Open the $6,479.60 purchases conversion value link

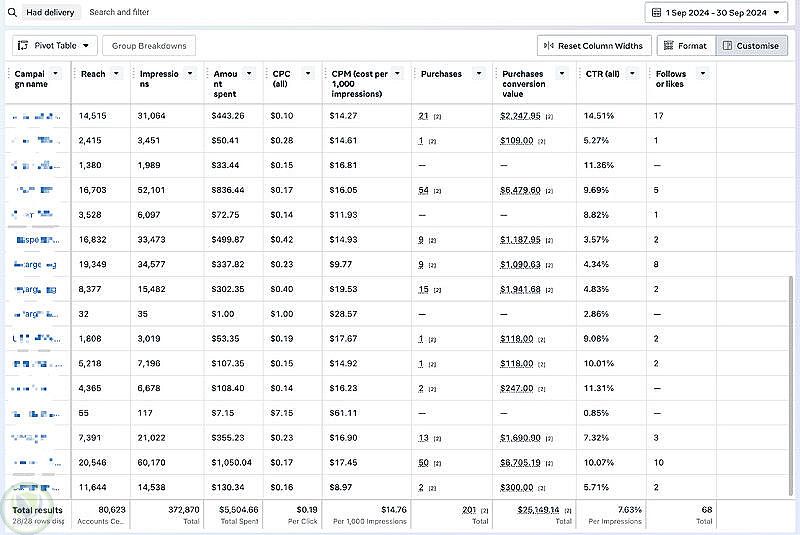(x=520, y=190)
